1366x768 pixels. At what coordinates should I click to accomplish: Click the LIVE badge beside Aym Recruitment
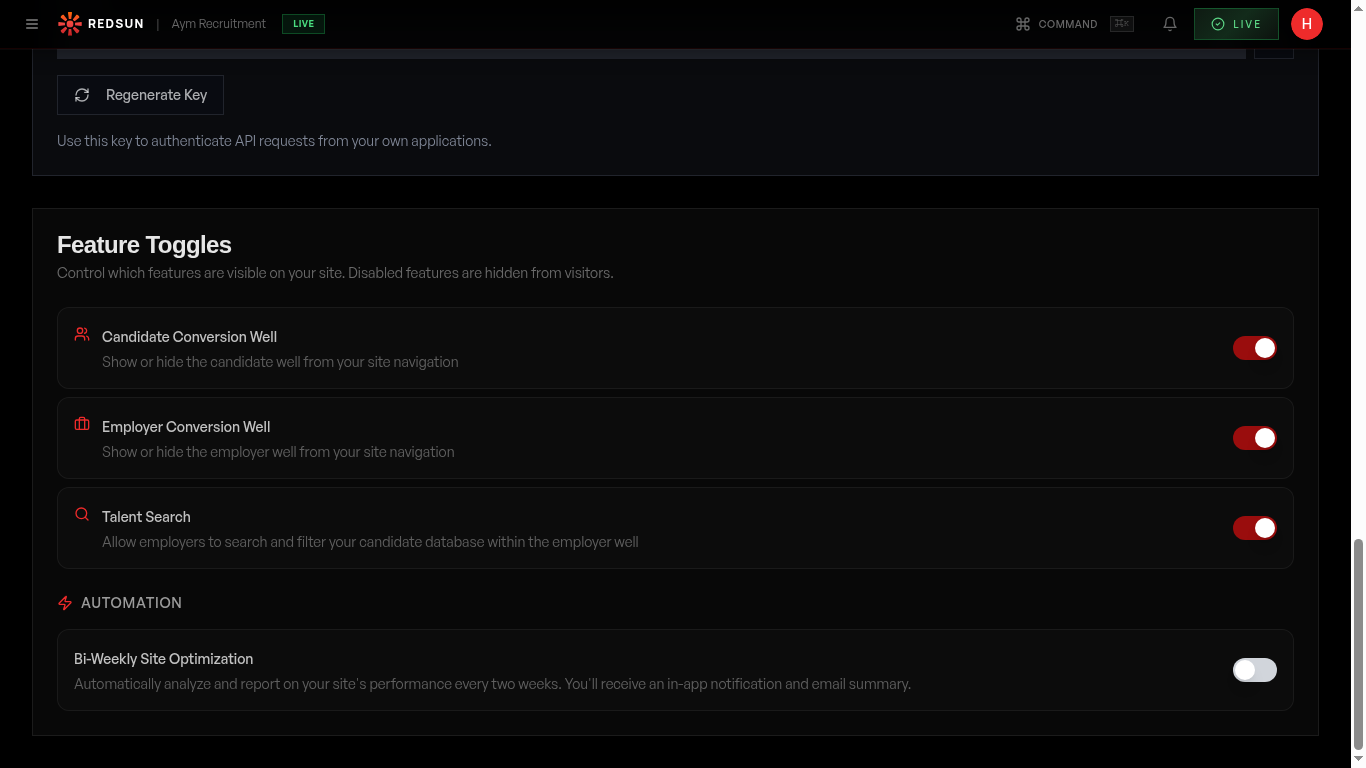point(302,23)
